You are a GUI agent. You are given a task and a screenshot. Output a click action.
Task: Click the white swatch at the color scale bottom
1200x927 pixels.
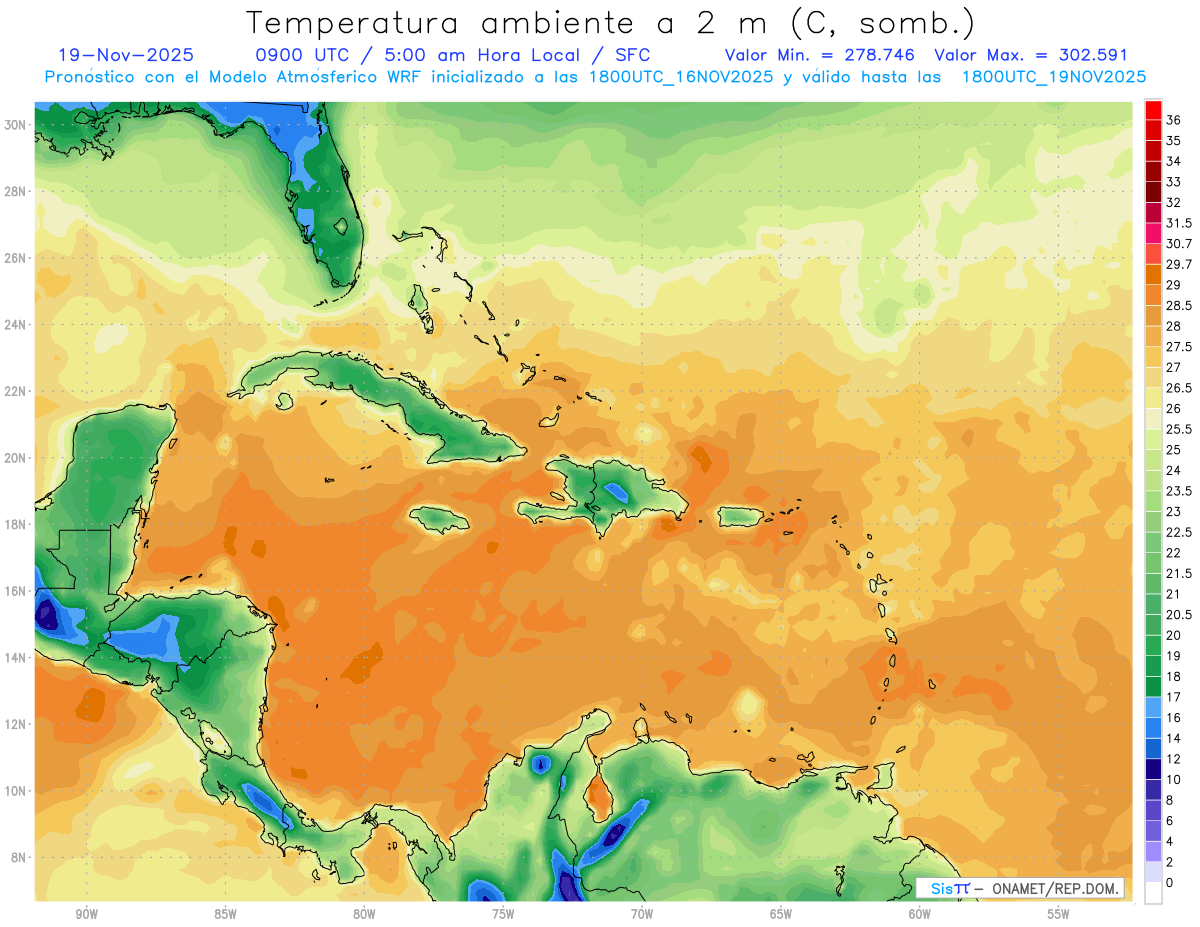click(x=1153, y=892)
